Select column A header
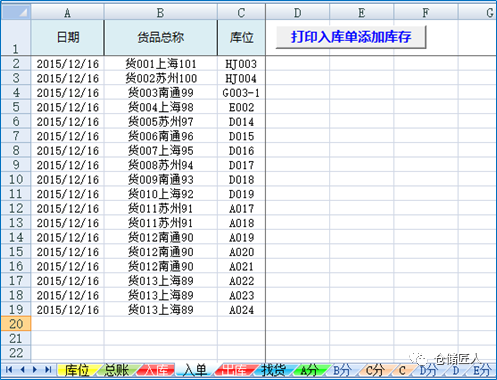The height and width of the screenshot is (380, 497). point(67,13)
